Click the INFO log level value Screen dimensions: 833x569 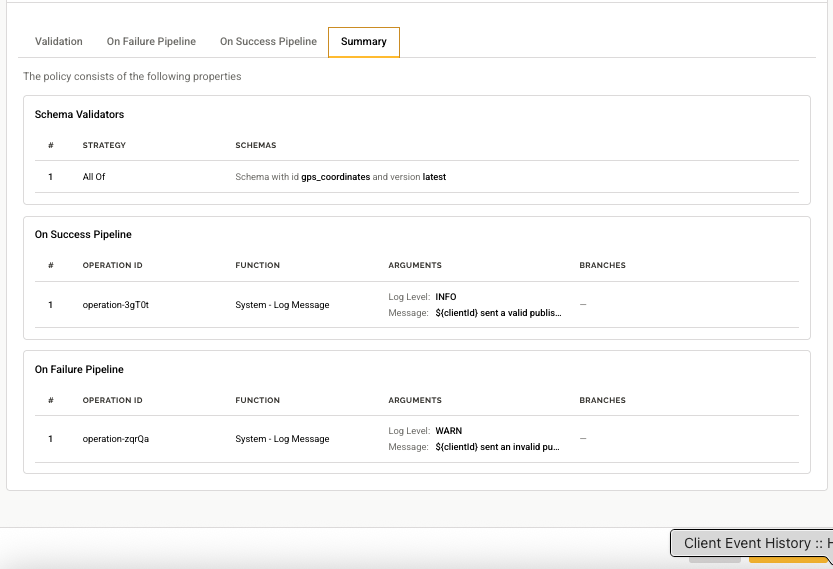tap(446, 297)
